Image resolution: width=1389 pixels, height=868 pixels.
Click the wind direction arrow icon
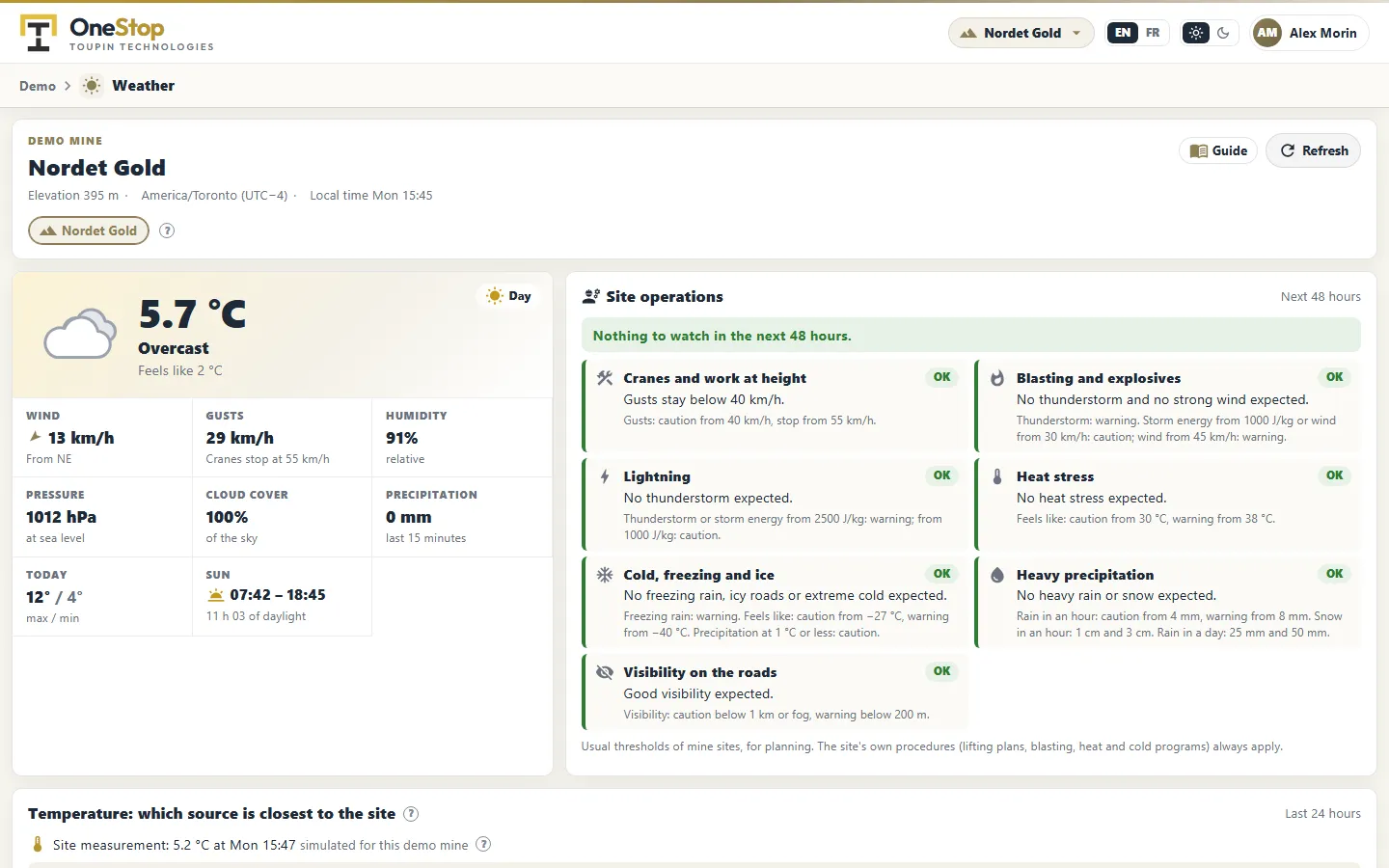click(36, 437)
